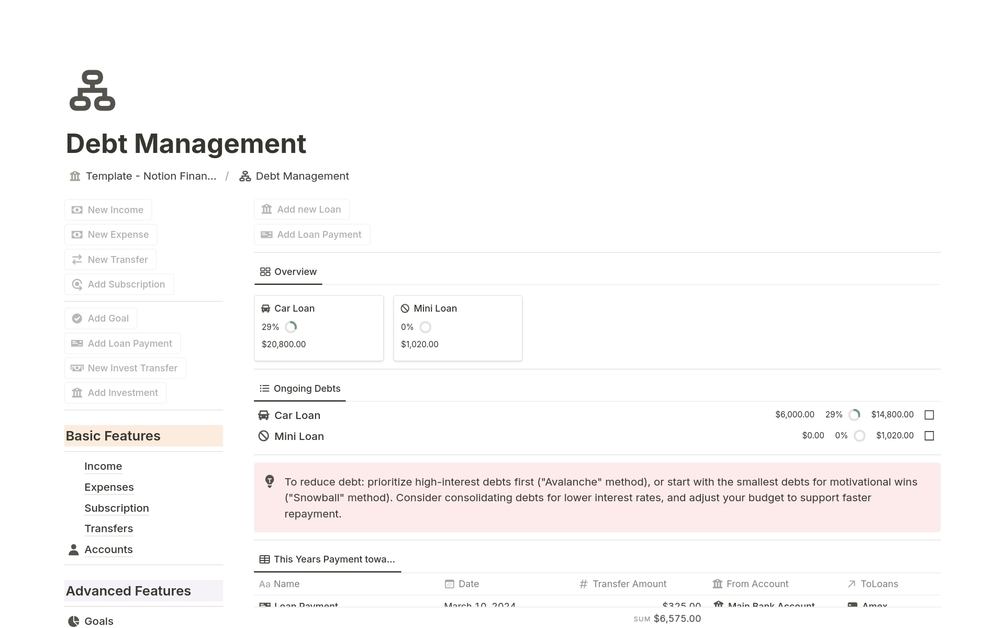Open the Transfers page link
The image size is (1005, 628).
pyautogui.click(x=109, y=529)
